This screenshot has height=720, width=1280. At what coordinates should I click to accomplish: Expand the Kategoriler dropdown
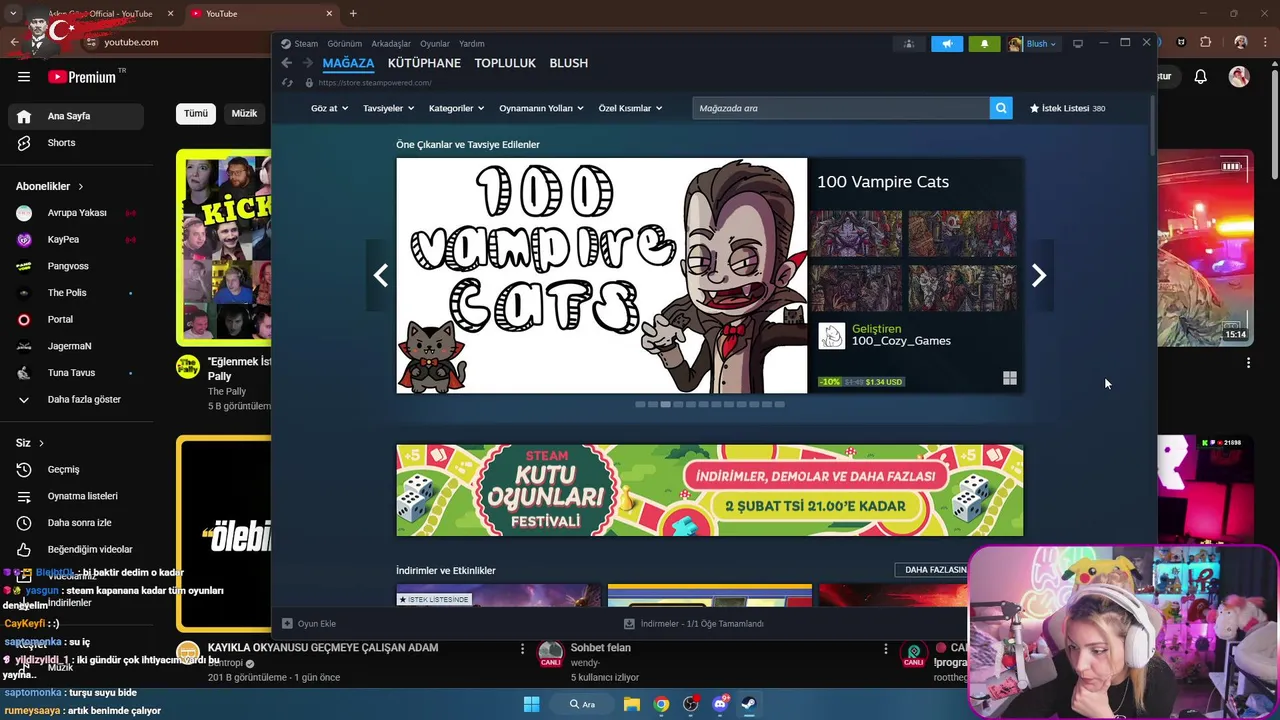tap(456, 108)
